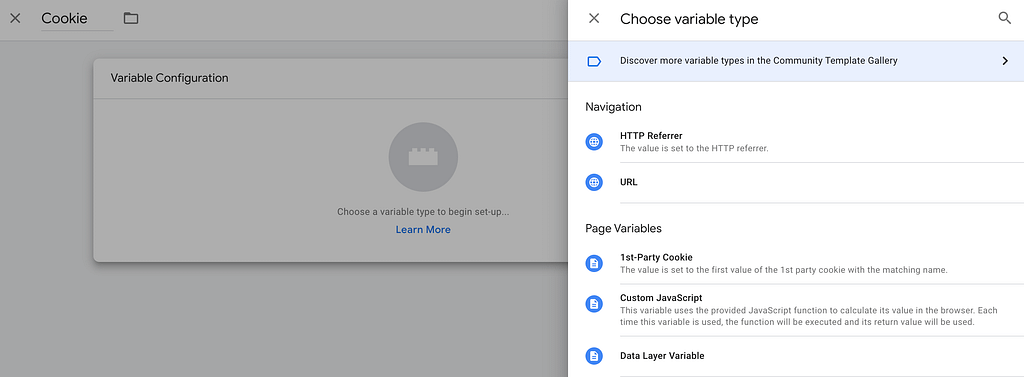
Task: Select HTTP Referrer variable type
Action: click(796, 142)
